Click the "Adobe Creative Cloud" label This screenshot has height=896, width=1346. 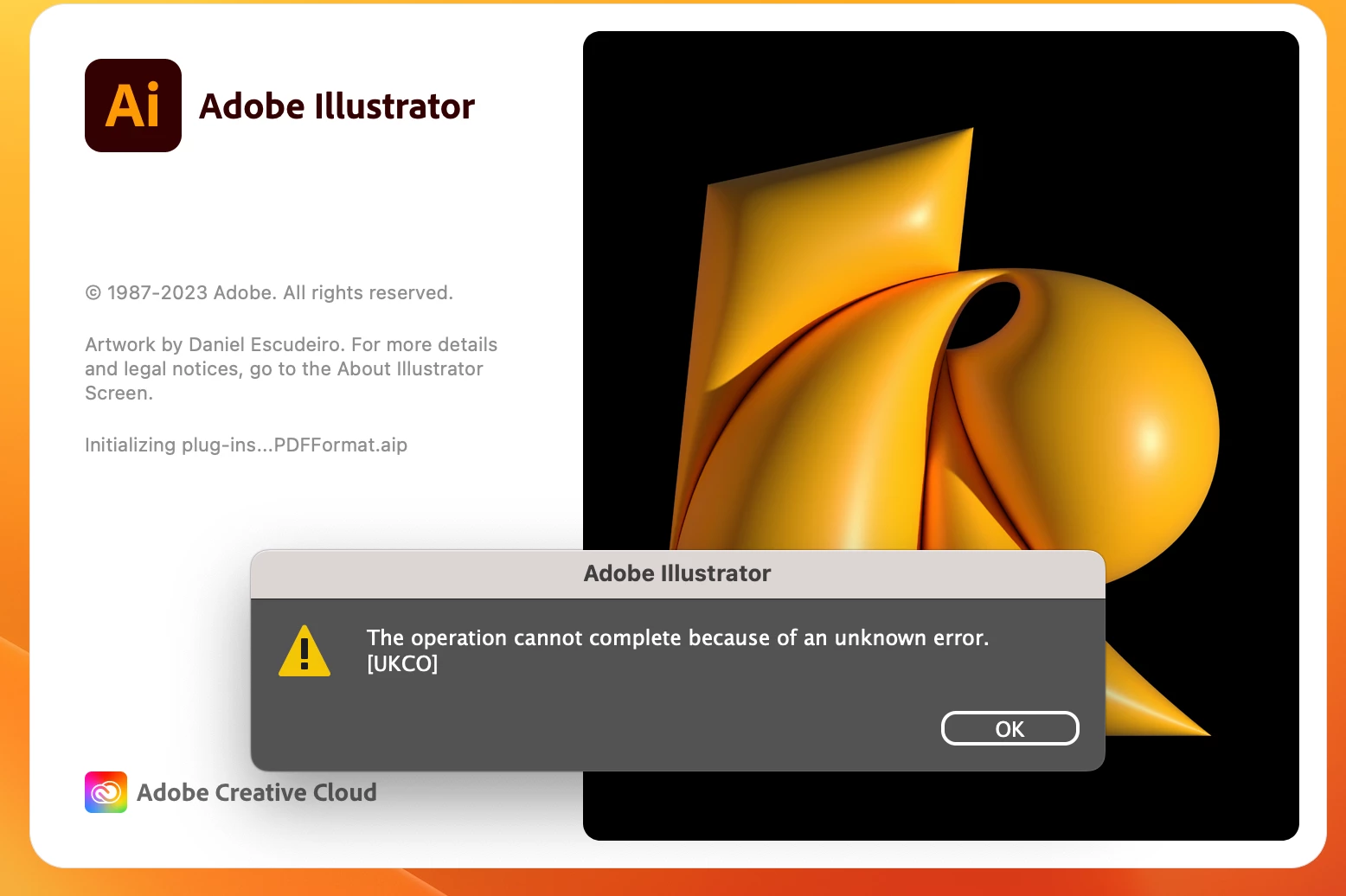[x=257, y=792]
